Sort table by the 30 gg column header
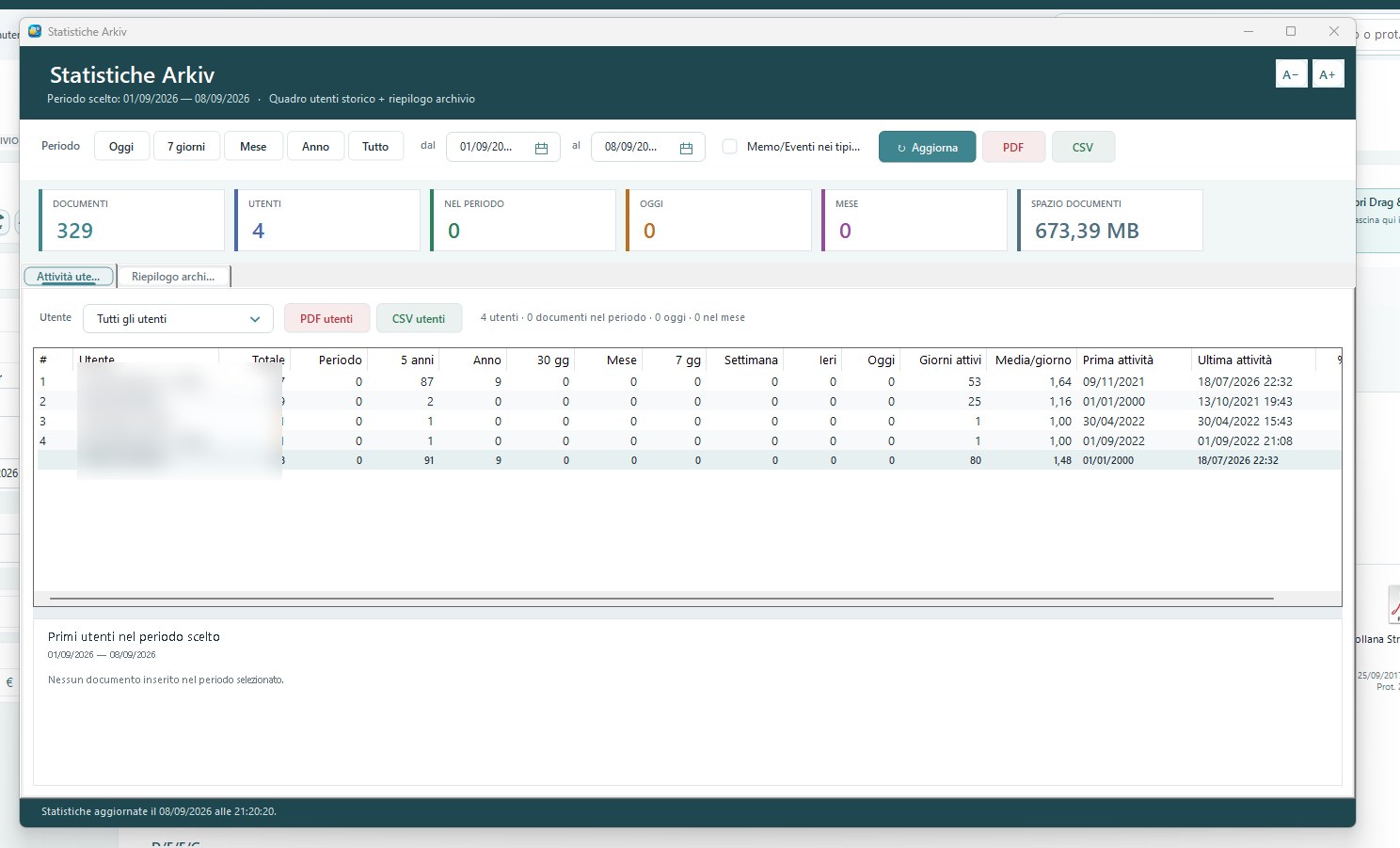The image size is (1400, 848). click(540, 360)
